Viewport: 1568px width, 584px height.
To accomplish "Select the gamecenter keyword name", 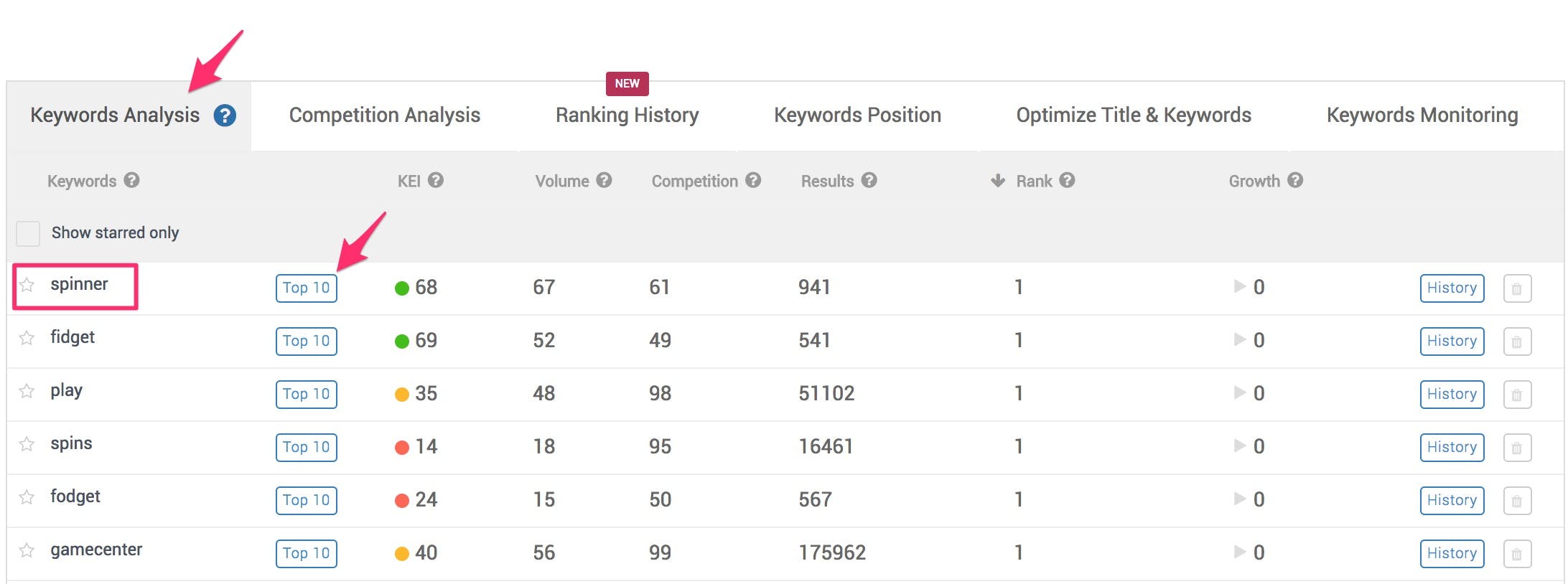I will pos(96,550).
